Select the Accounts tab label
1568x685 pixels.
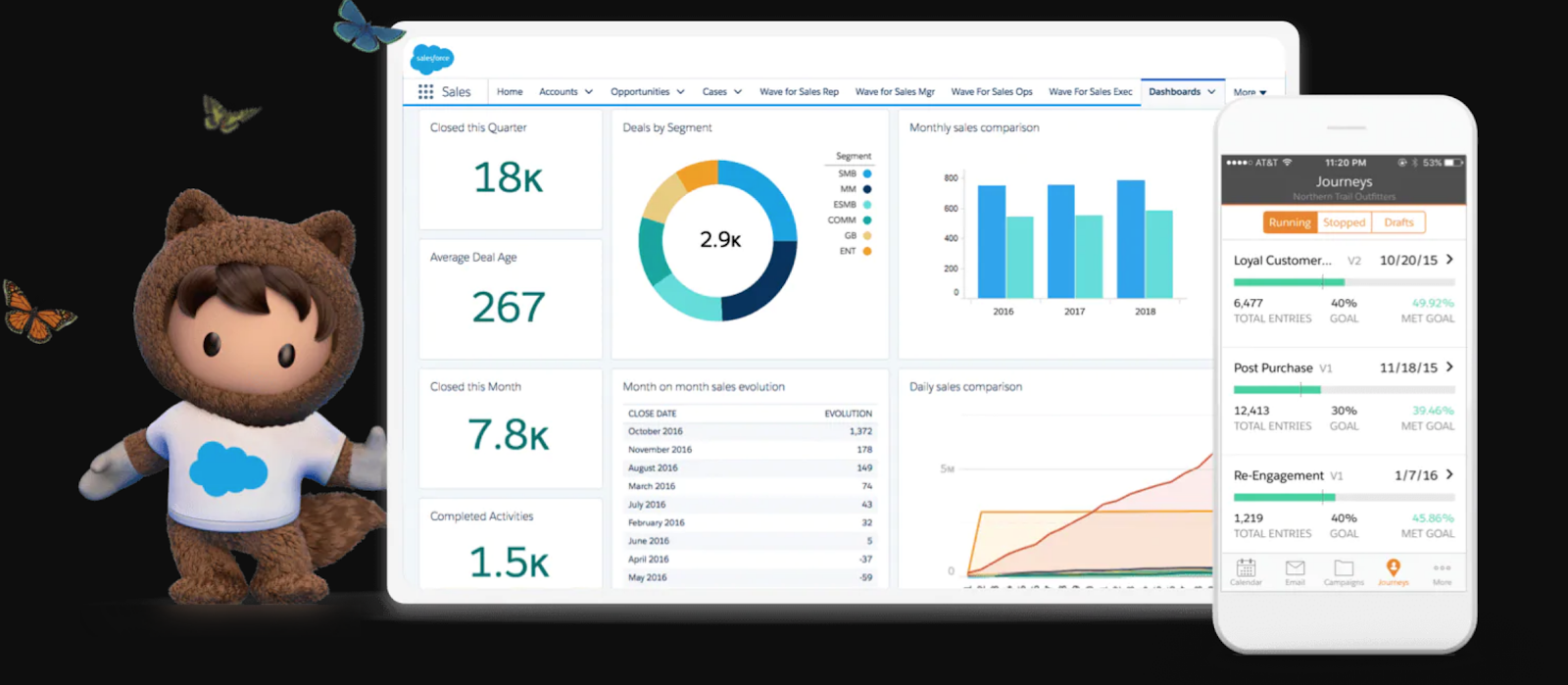[559, 92]
